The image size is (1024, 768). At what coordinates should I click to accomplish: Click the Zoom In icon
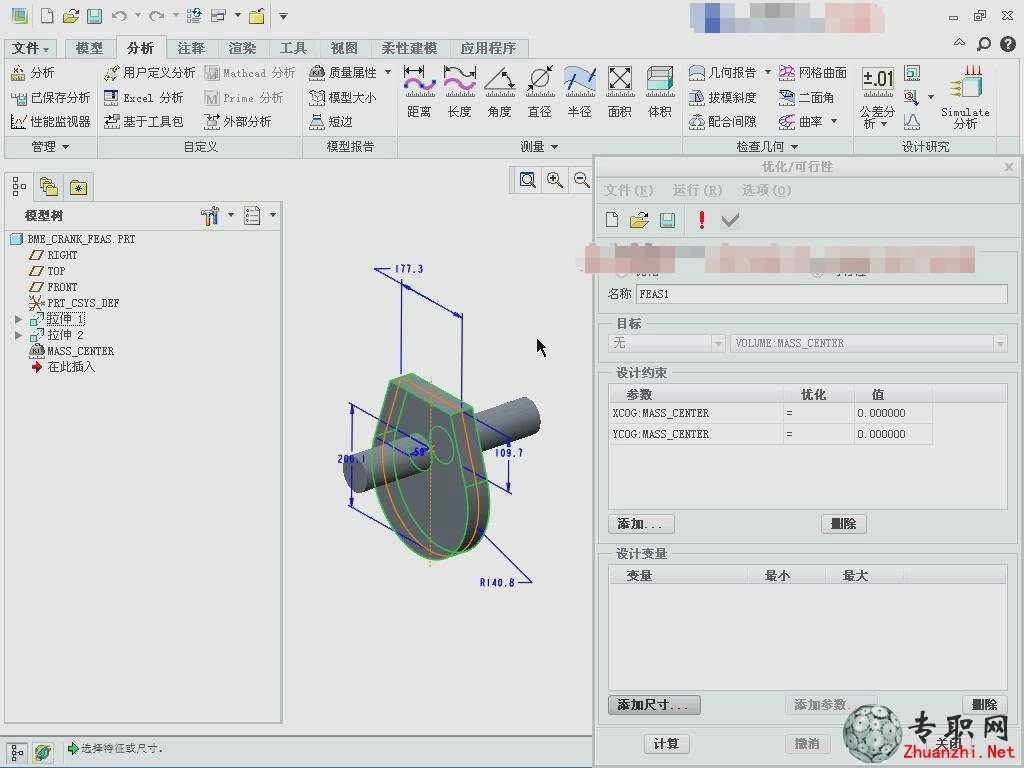[554, 180]
